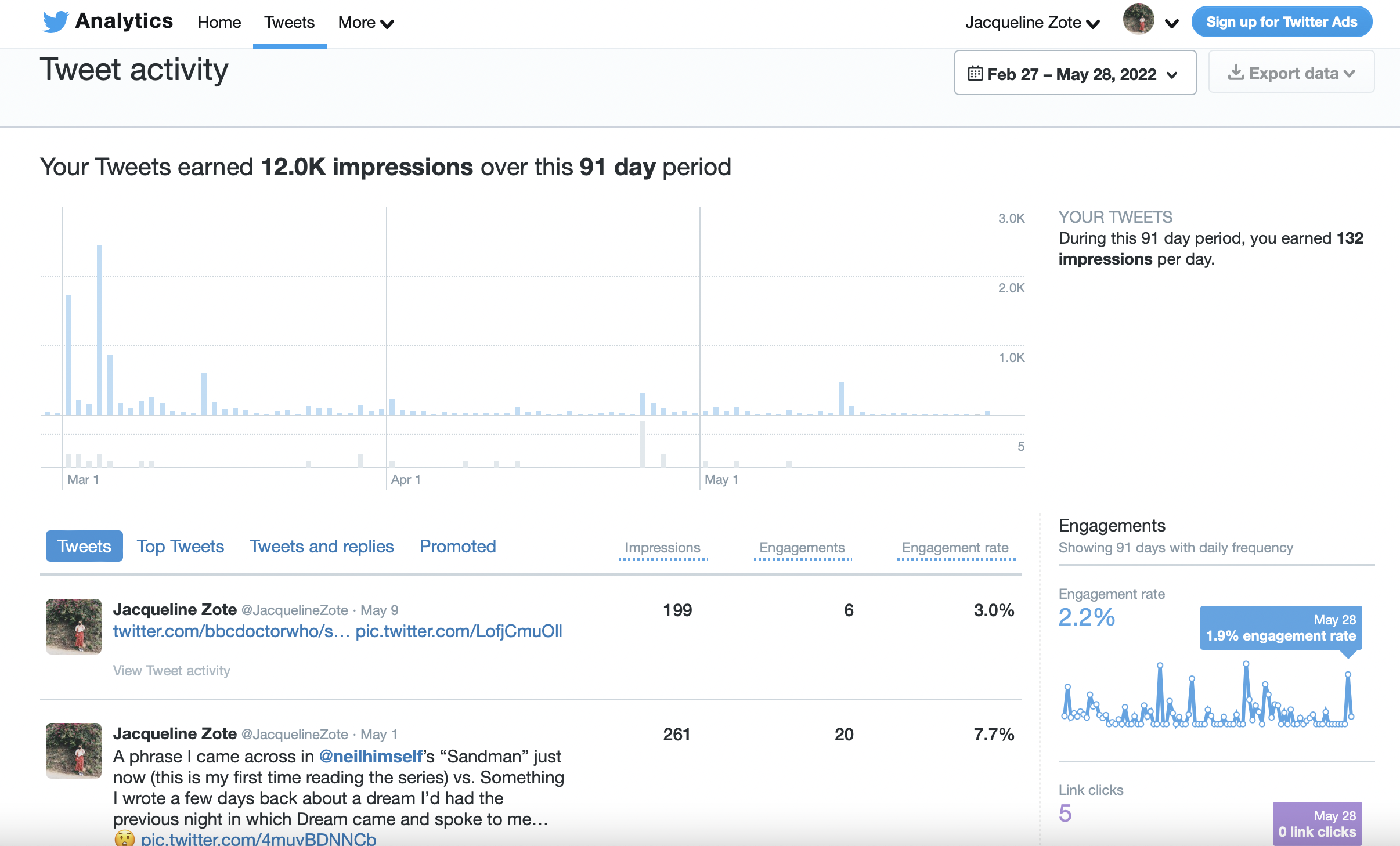The image size is (1400, 846).
Task: Click the Twitter bird logo
Action: click(x=56, y=22)
